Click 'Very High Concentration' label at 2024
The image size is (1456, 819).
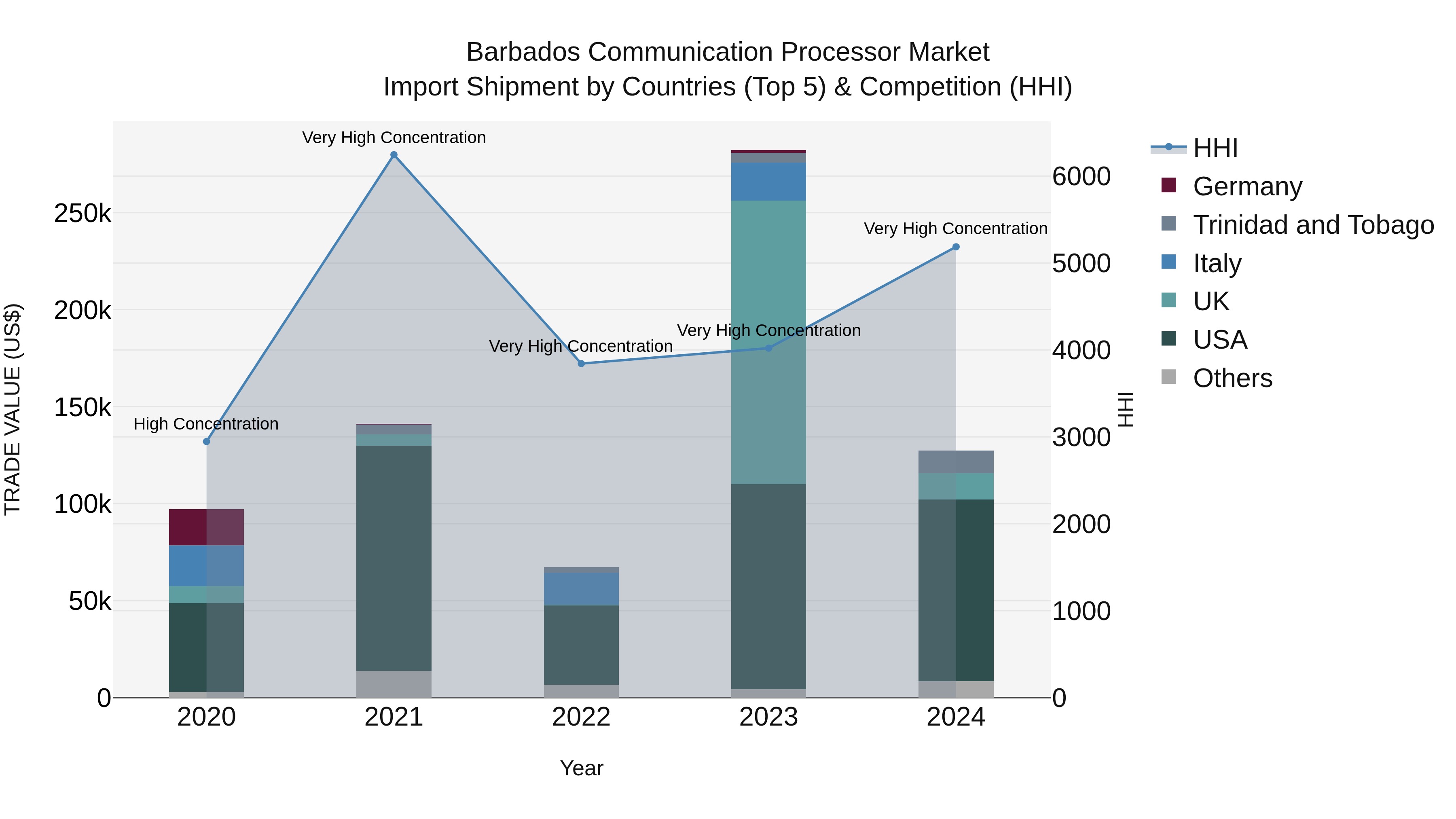point(956,229)
